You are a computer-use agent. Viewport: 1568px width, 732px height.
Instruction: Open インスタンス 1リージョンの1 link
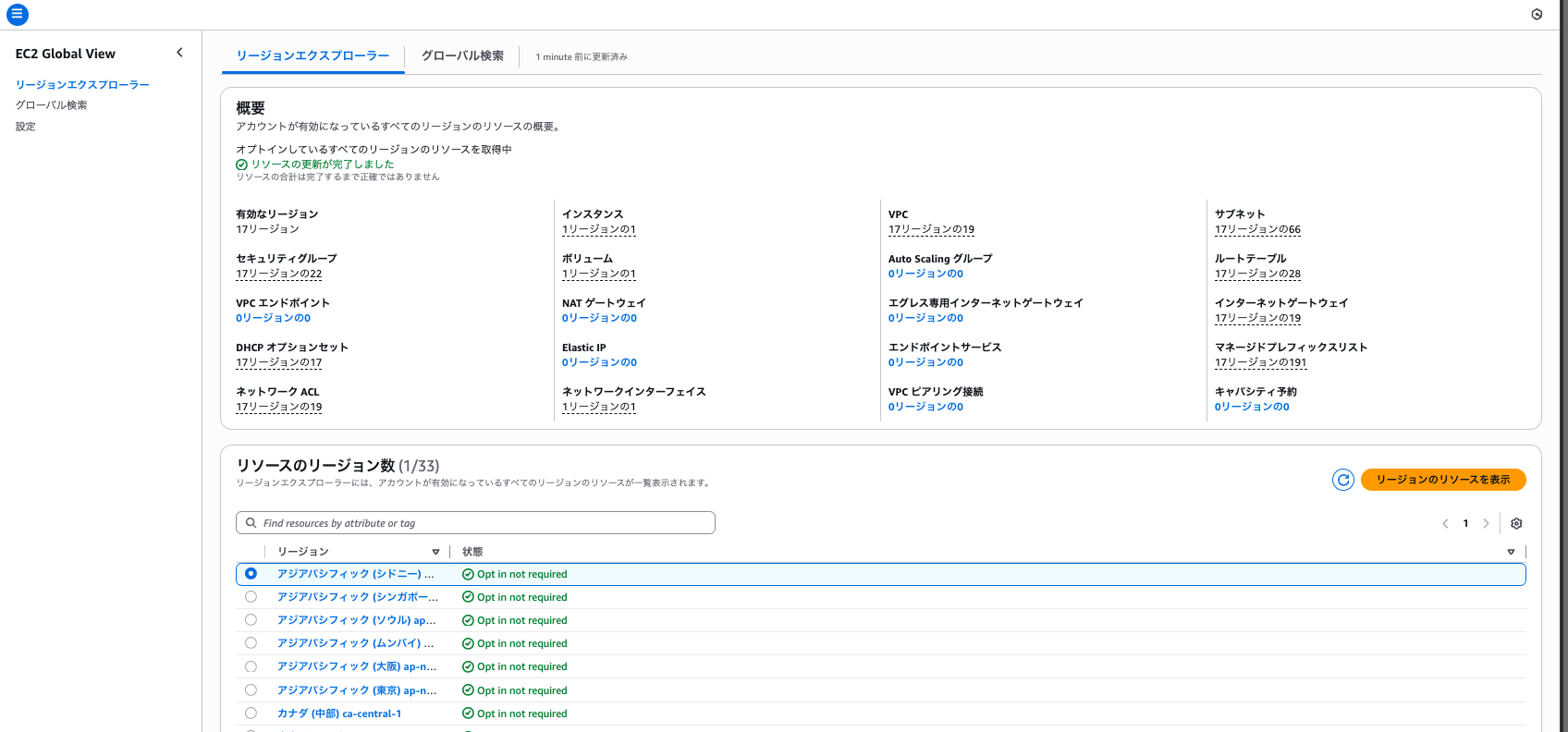(598, 229)
